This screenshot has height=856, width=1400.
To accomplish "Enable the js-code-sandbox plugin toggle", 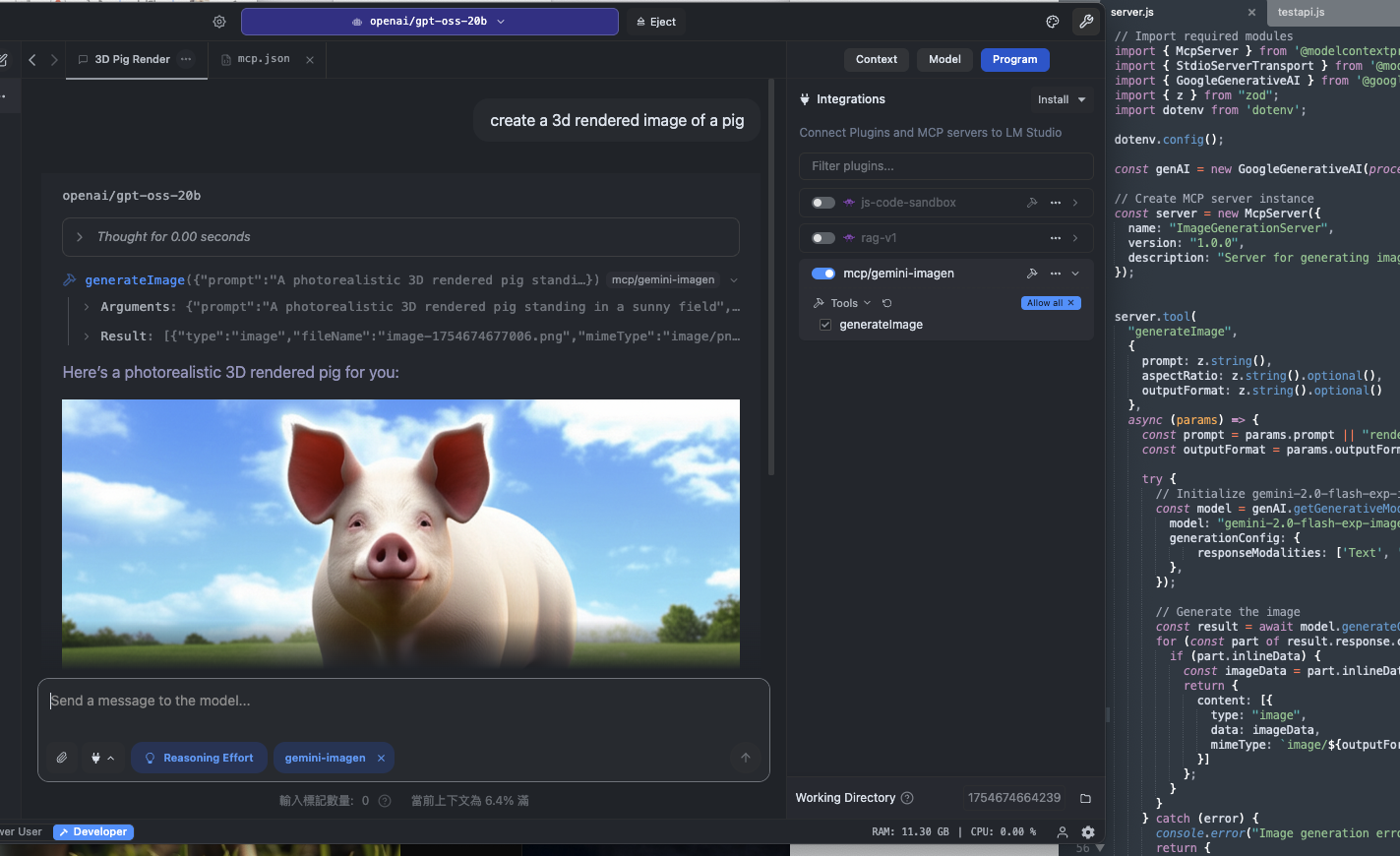I will click(823, 203).
